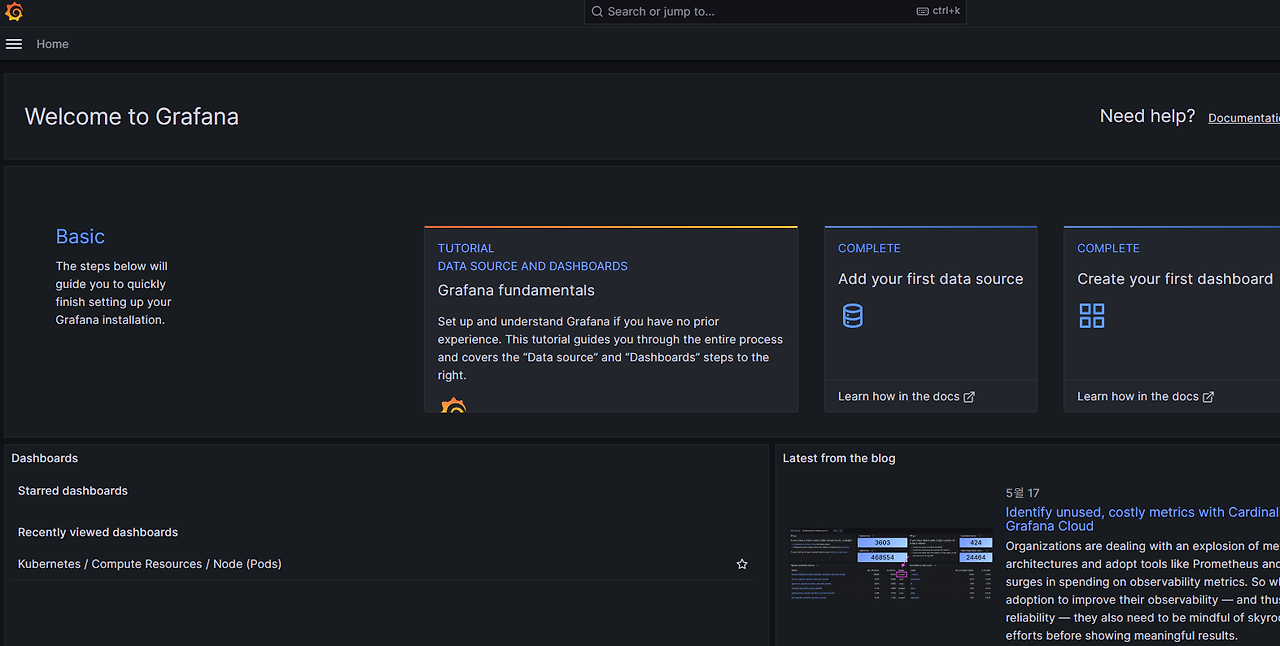Open Kubernetes / Compute Resources / Node (Pods) dashboard

coord(150,564)
